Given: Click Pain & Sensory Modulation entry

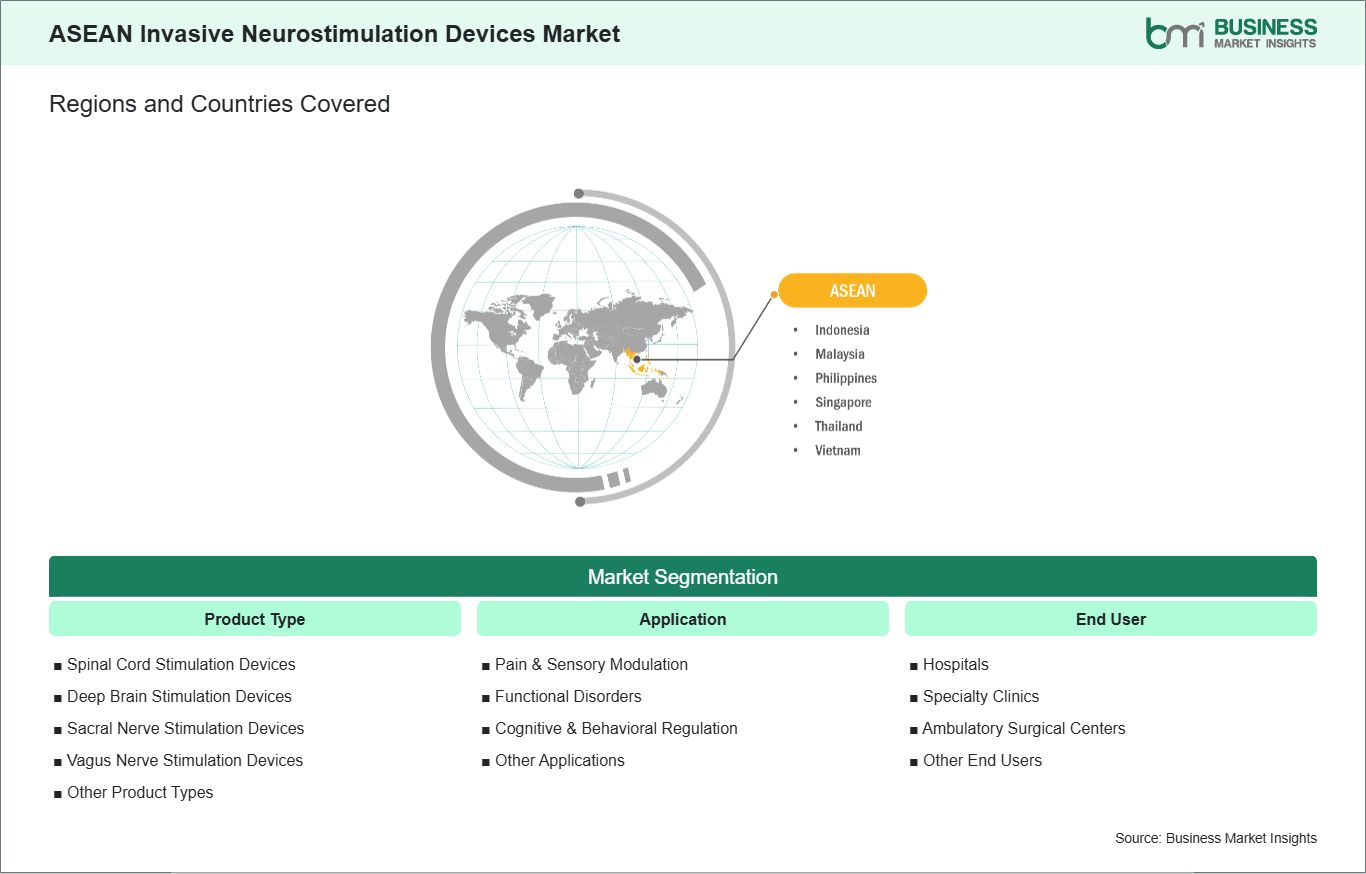Looking at the screenshot, I should [591, 664].
